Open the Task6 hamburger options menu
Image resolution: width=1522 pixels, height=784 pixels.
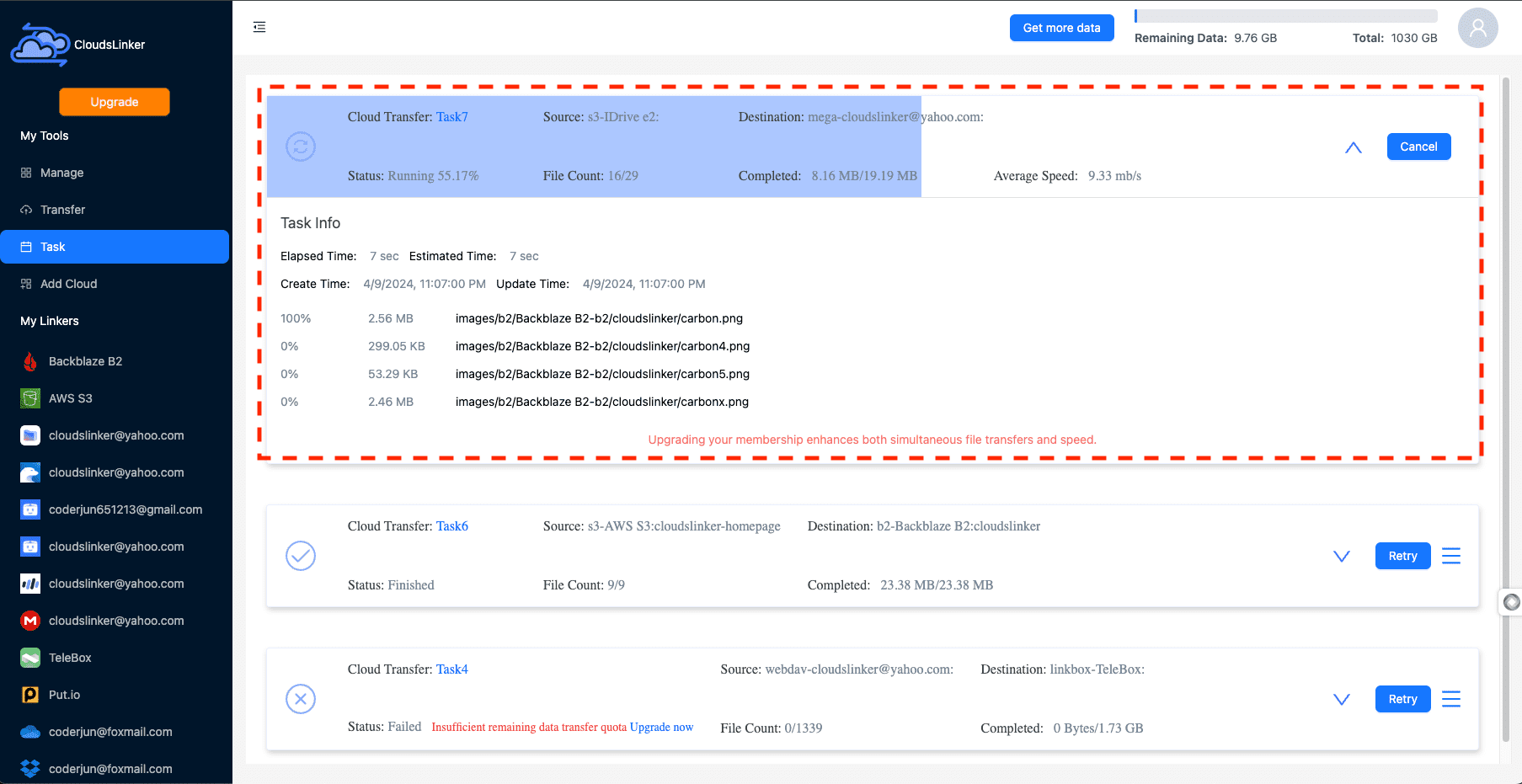click(1451, 556)
